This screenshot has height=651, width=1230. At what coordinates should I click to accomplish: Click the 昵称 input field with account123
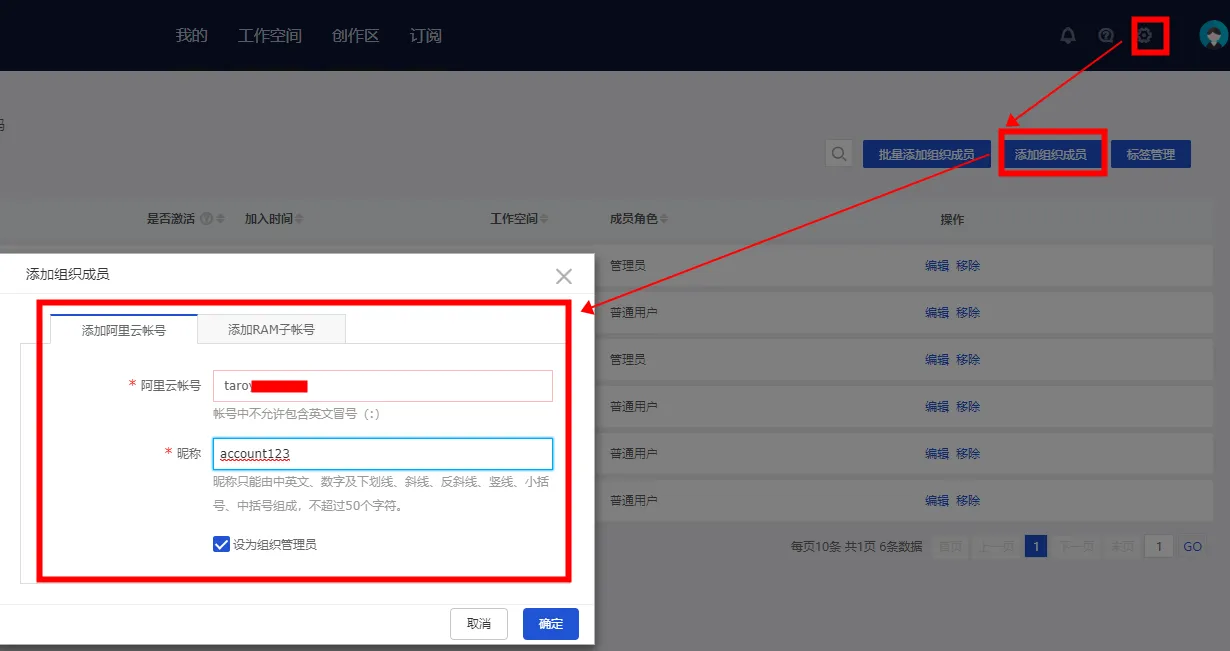point(383,454)
